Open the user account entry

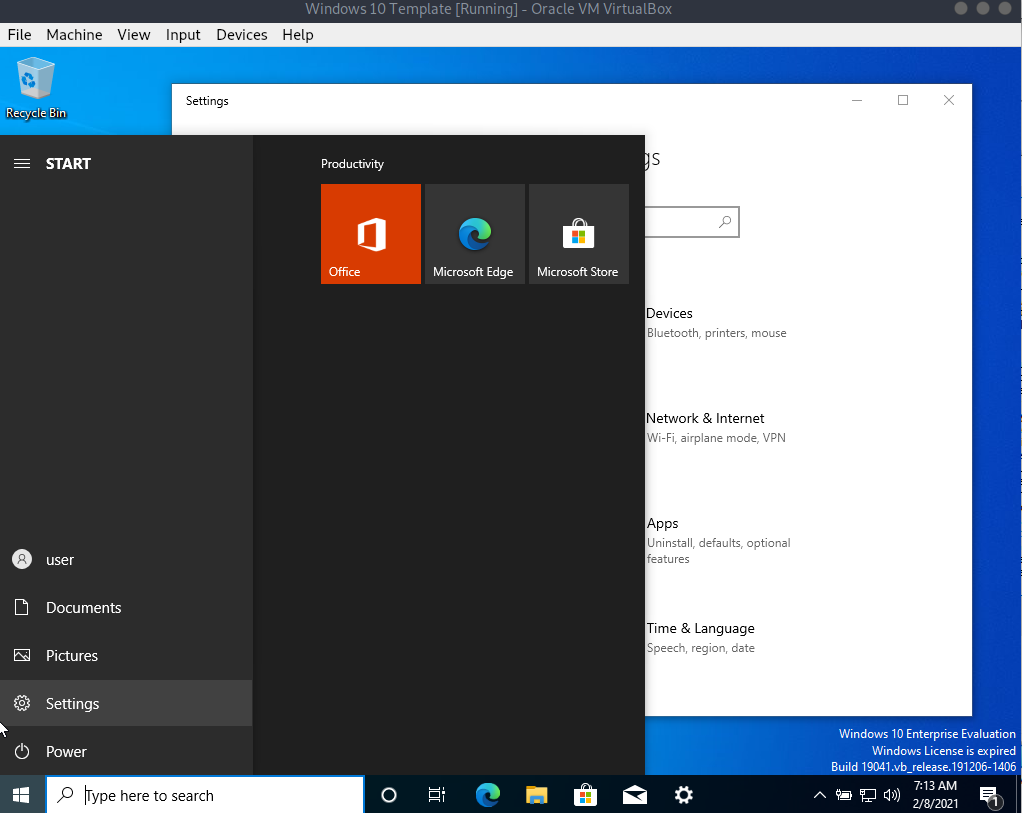[x=126, y=559]
